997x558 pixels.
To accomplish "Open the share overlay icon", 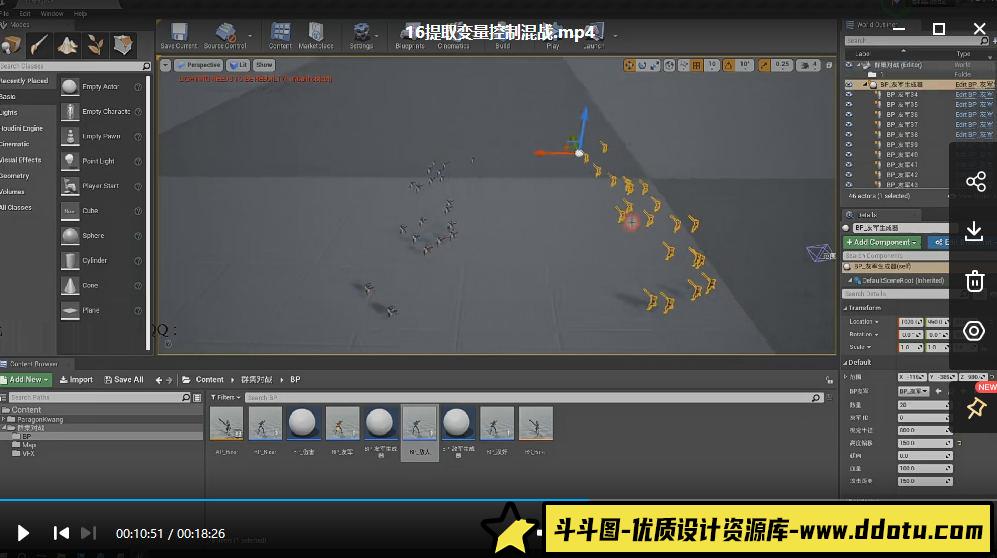I will point(975,181).
